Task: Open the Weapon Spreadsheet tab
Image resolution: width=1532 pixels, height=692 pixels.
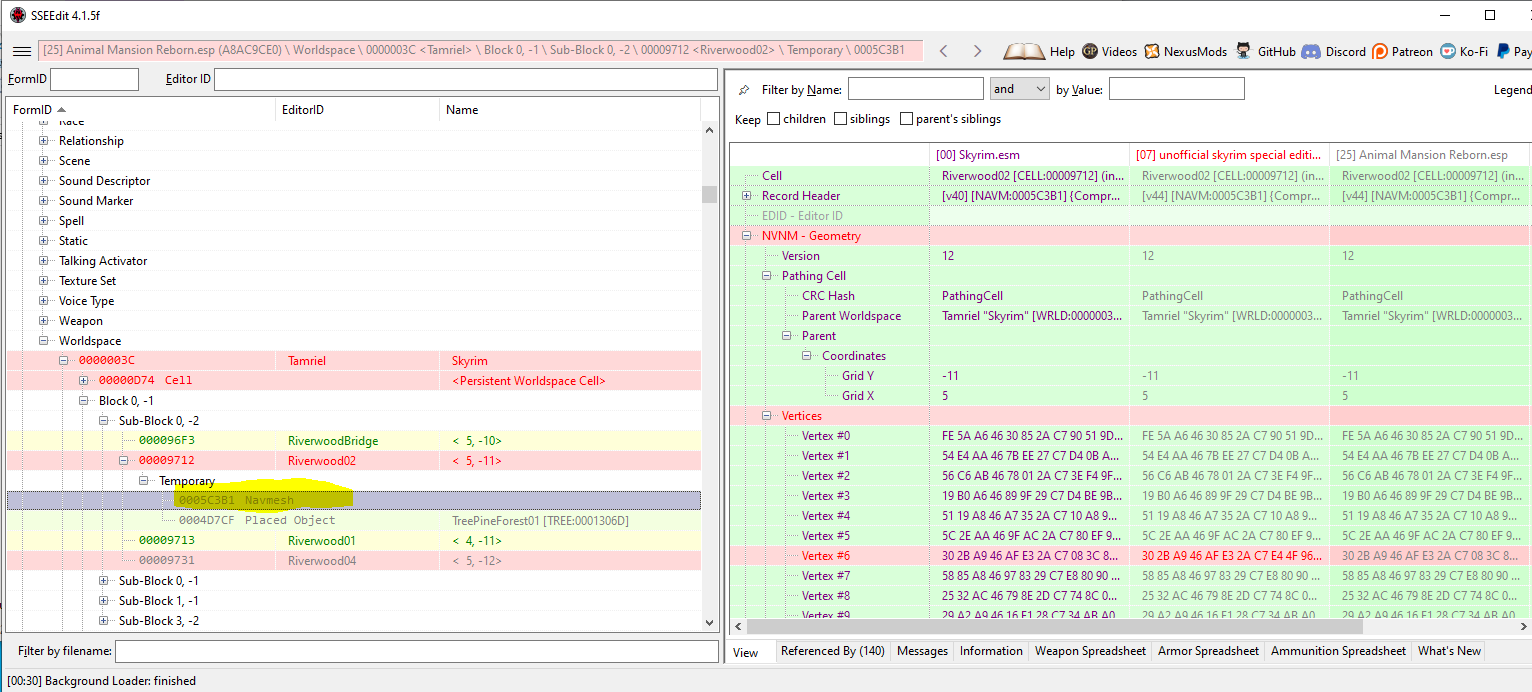Action: [x=1090, y=651]
